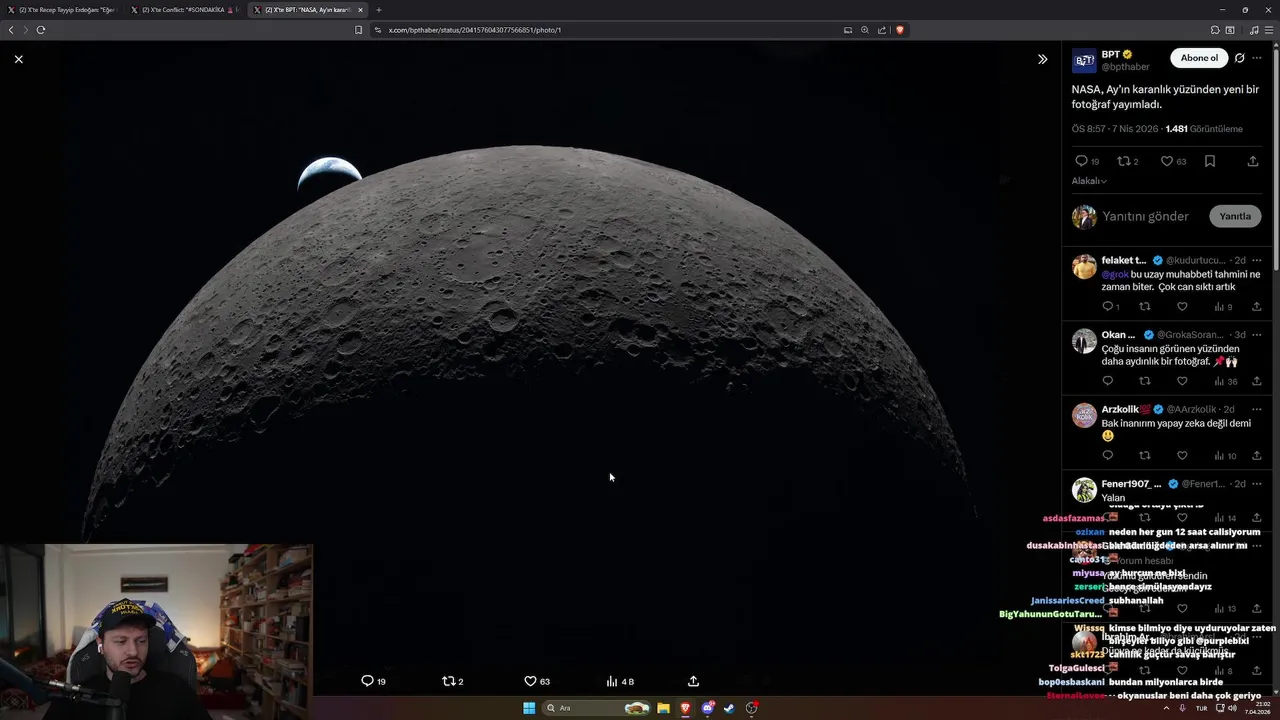Image resolution: width=1280 pixels, height=720 pixels.
Task: Close the photo viewer with the X icon
Action: [x=18, y=59]
